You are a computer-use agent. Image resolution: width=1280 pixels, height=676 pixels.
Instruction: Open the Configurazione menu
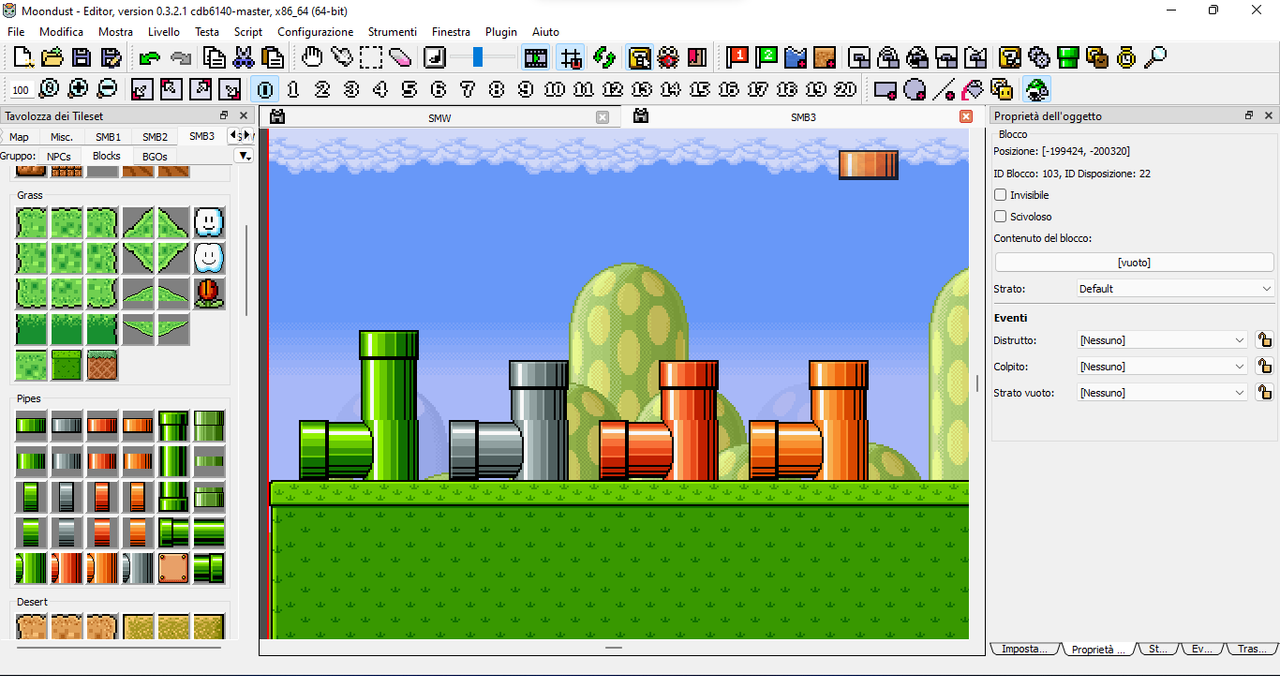tap(315, 32)
